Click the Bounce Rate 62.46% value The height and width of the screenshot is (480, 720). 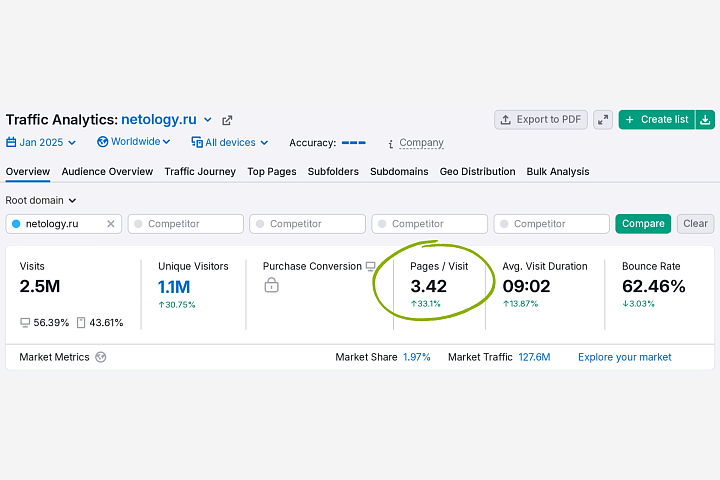point(653,286)
